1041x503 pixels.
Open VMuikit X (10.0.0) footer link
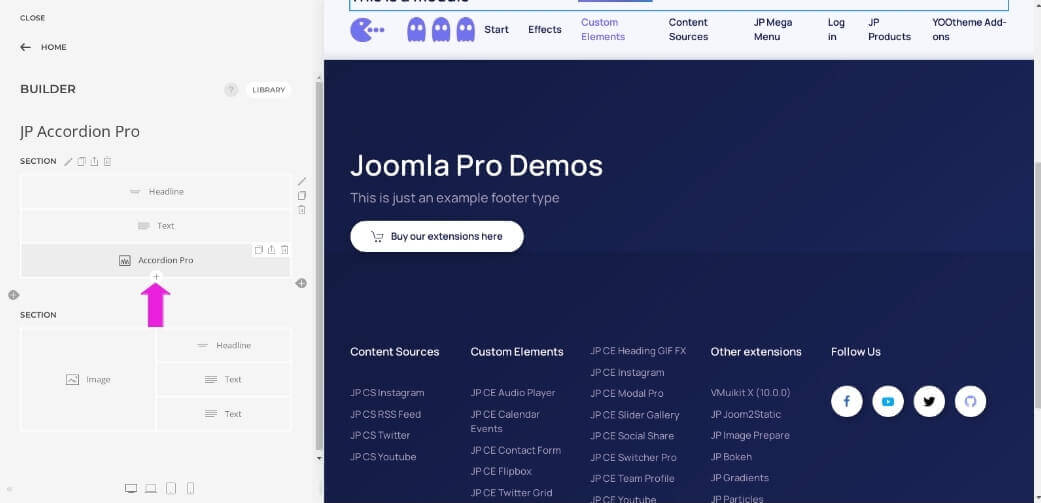tap(751, 393)
